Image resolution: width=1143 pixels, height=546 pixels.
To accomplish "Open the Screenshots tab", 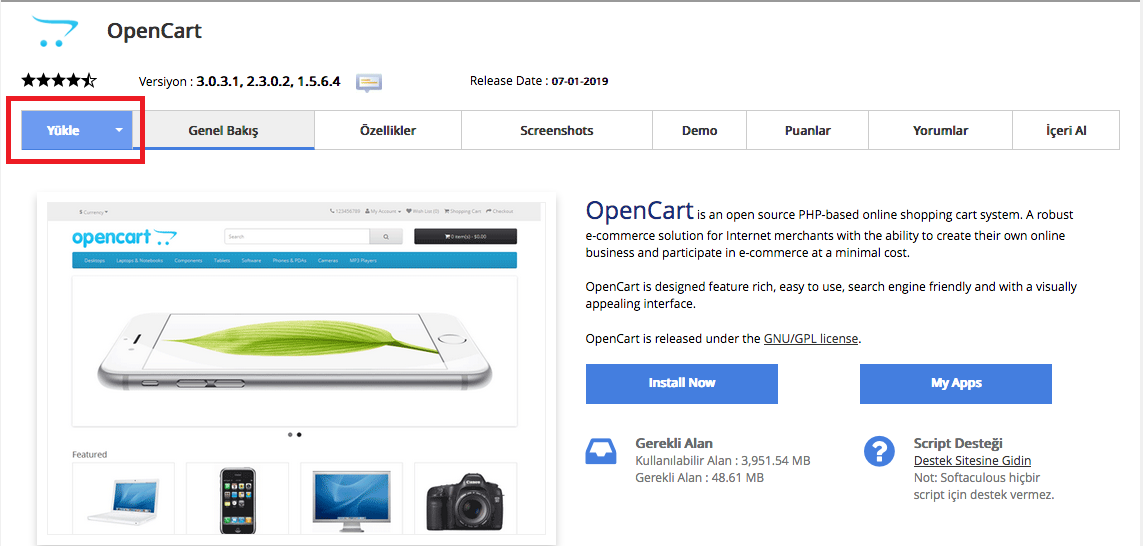I will [x=557, y=130].
